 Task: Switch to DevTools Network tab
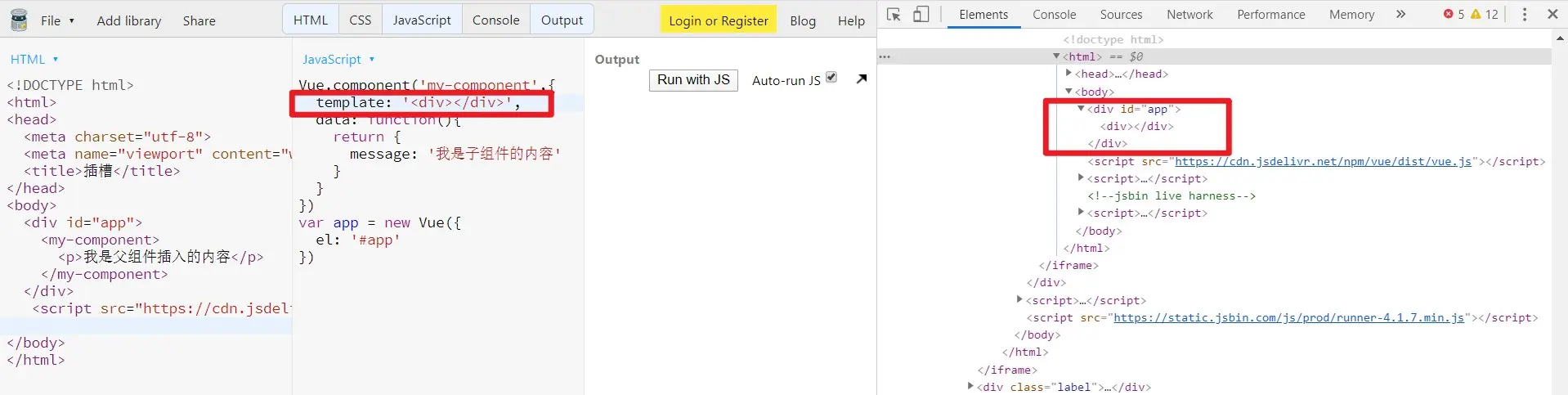click(1190, 14)
